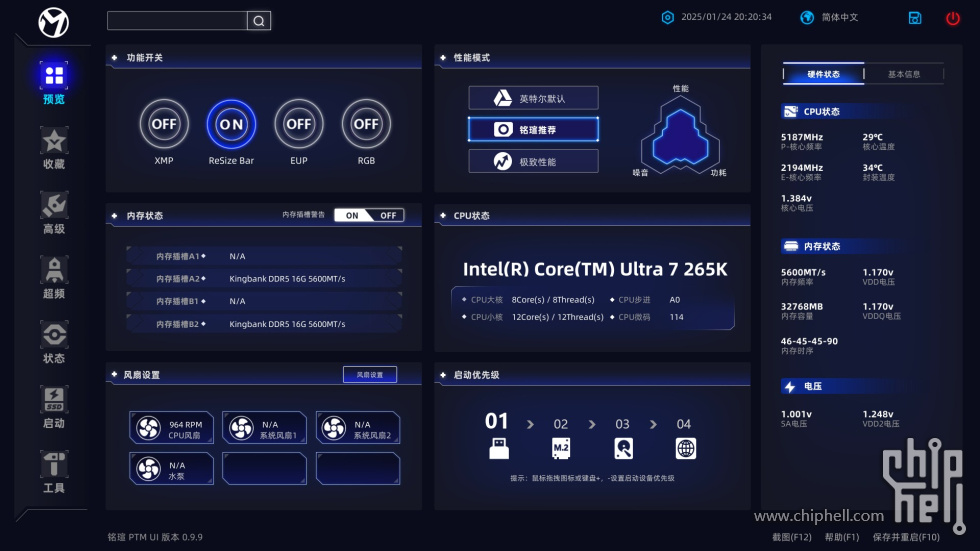The width and height of the screenshot is (980, 551).
Task: Toggle the XMP switch
Action: coord(164,124)
